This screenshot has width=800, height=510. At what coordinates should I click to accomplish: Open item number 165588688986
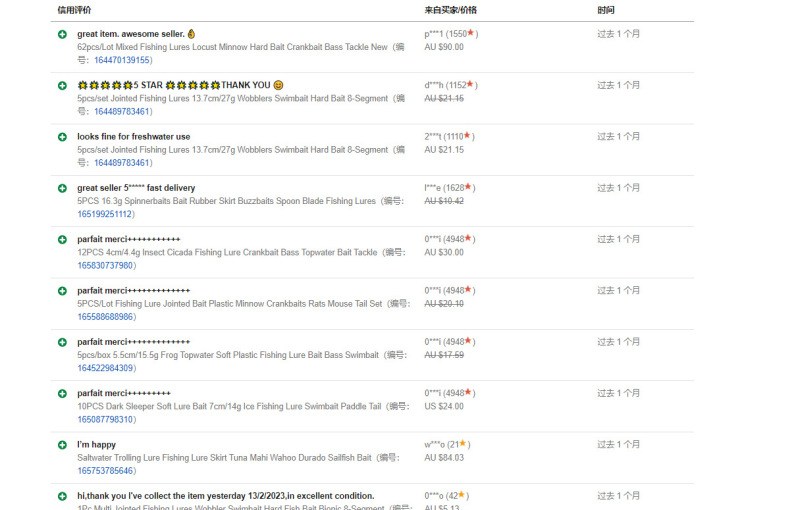point(105,317)
